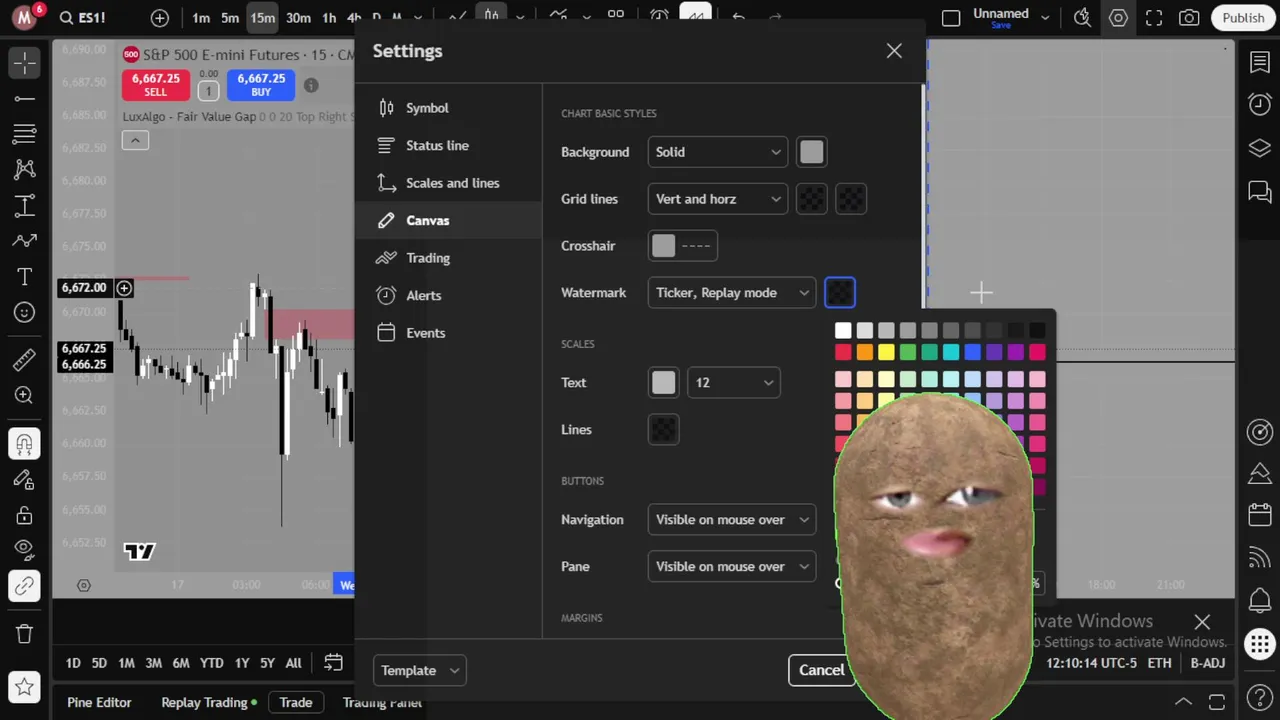
Task: Open the Replay Trading tab
Action: [209, 703]
